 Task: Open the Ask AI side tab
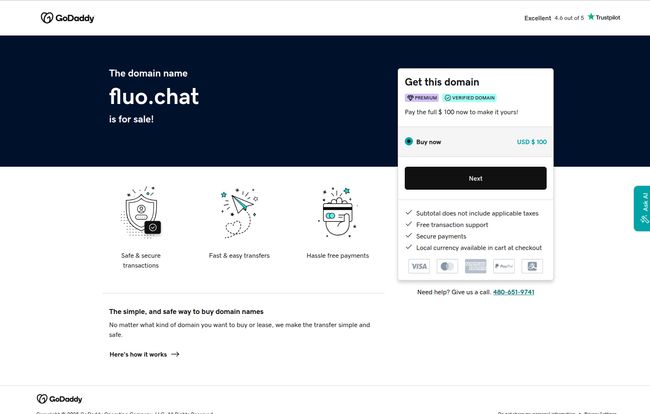coord(641,208)
